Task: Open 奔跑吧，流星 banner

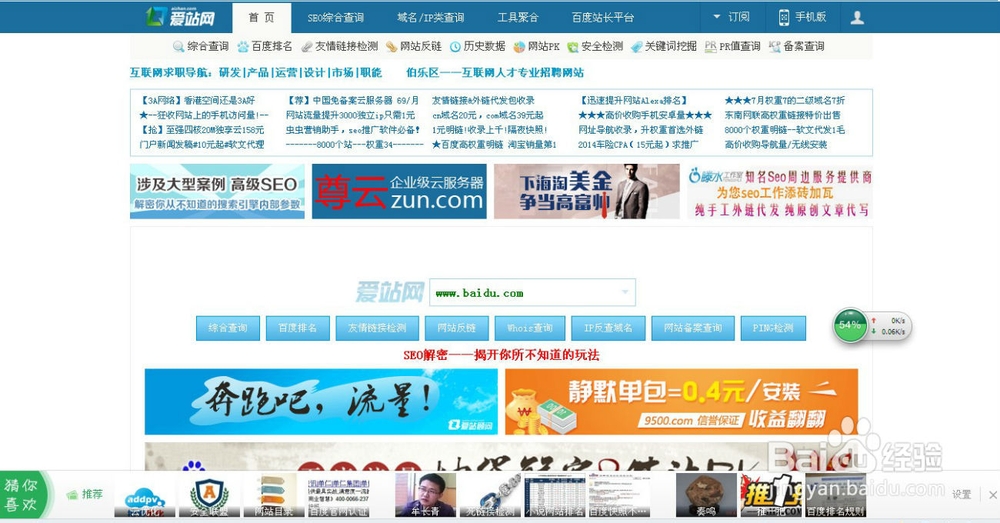Action: pos(321,402)
